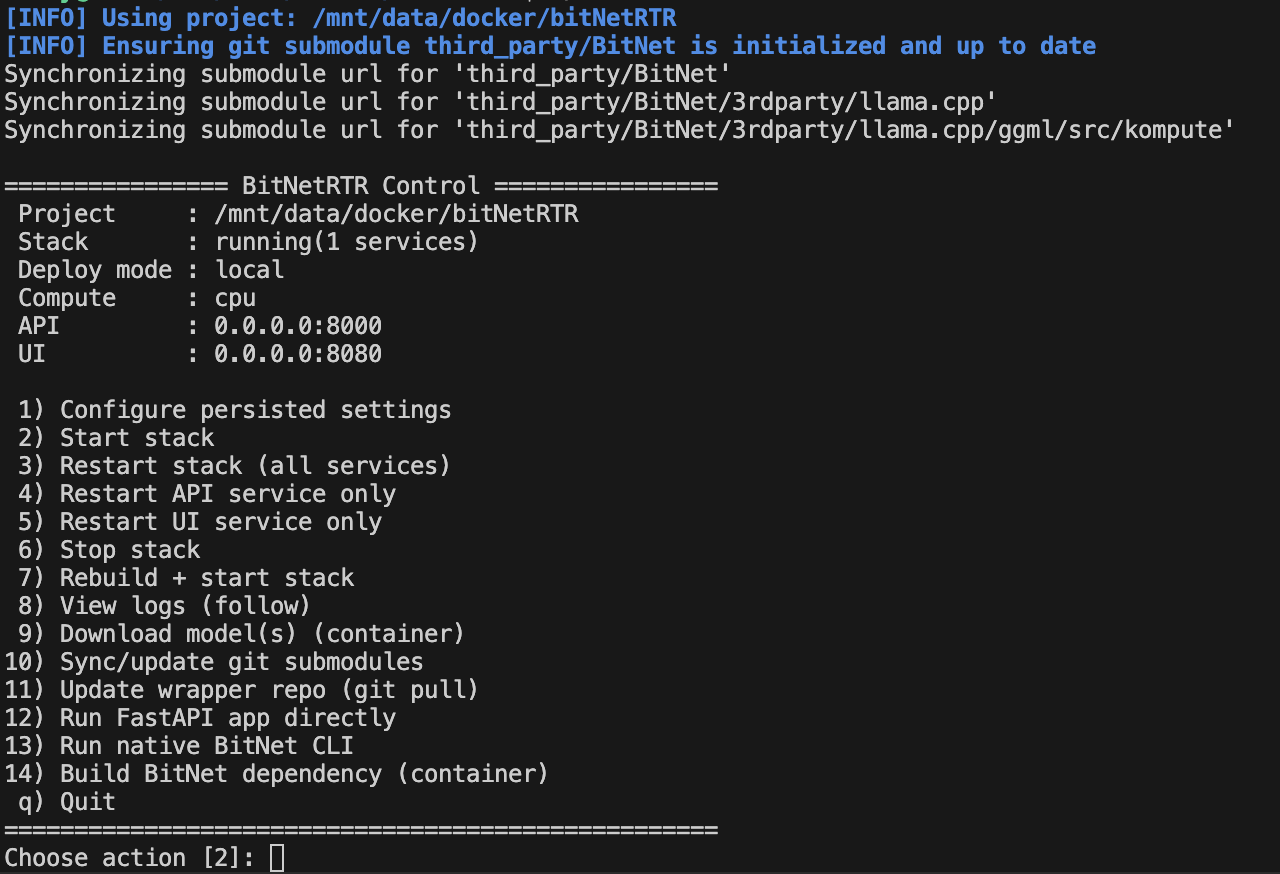Click 'Rebuild + start stack' option
This screenshot has height=874, width=1280.
pyautogui.click(x=207, y=578)
